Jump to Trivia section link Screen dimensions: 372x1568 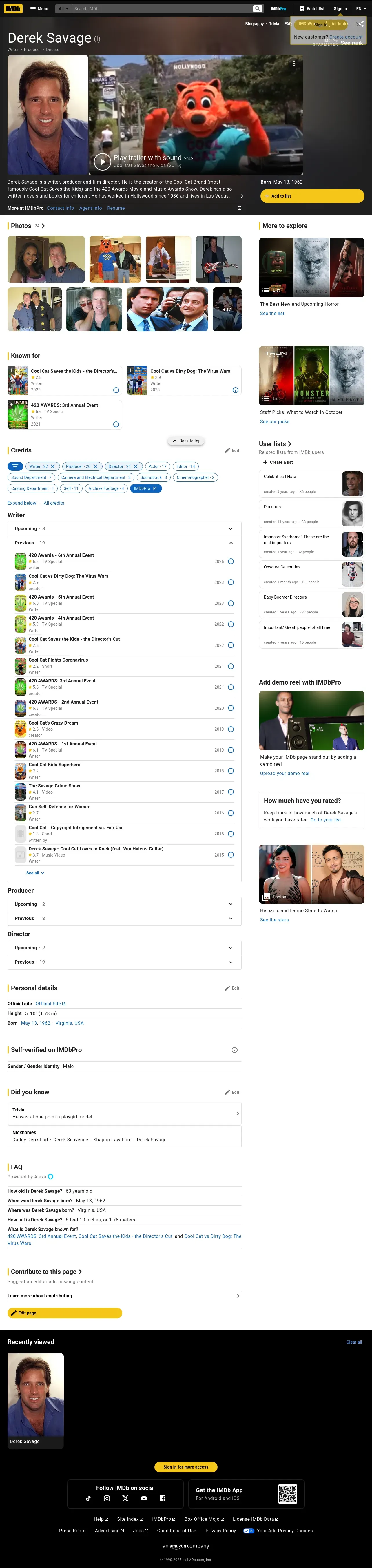[274, 24]
